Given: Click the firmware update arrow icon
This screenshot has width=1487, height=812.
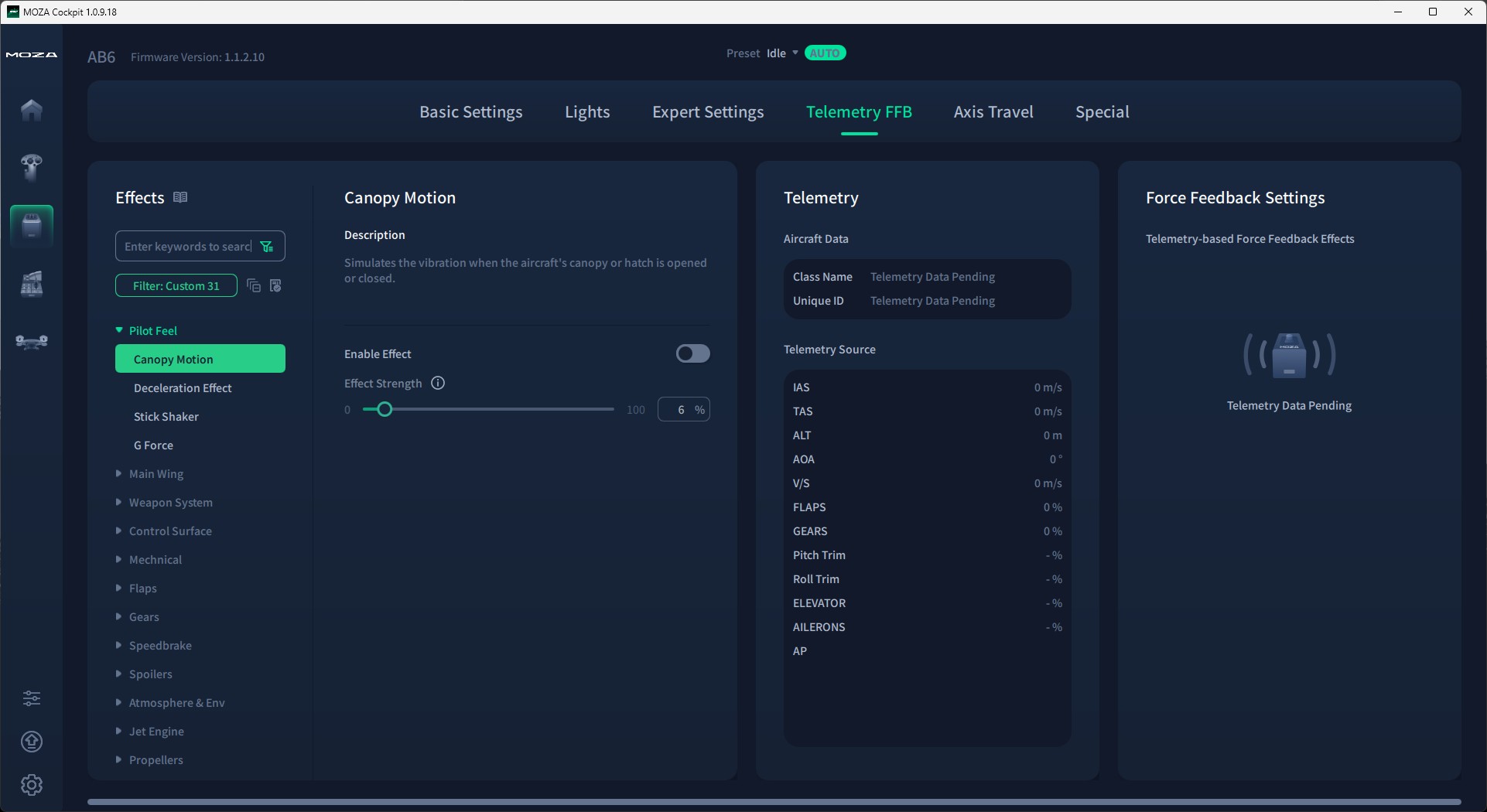Looking at the screenshot, I should click(x=32, y=742).
